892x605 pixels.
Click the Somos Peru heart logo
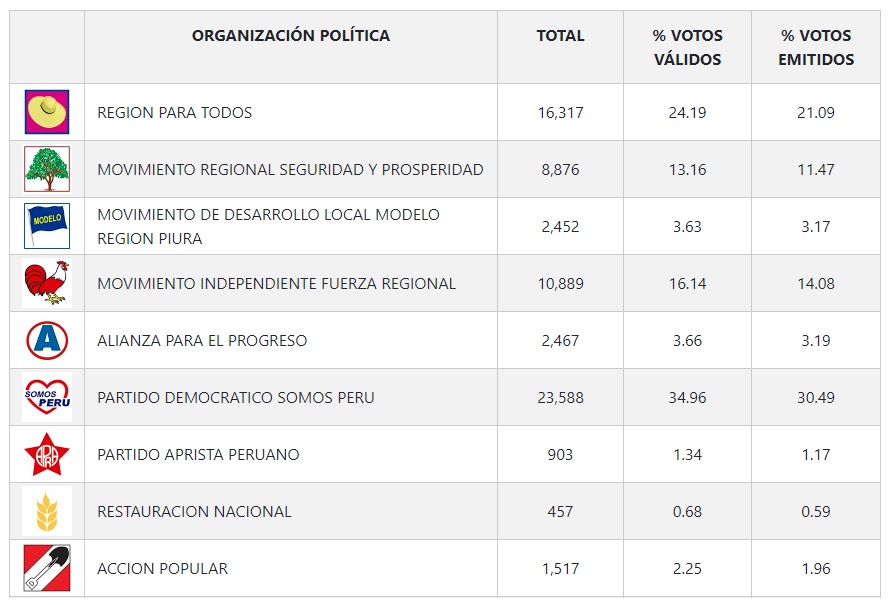[x=47, y=397]
